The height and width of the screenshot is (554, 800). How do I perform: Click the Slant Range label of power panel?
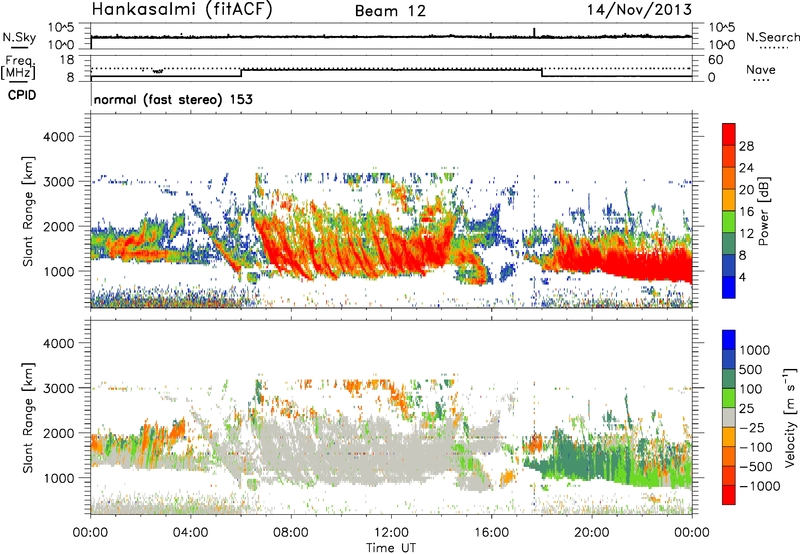coord(28,211)
